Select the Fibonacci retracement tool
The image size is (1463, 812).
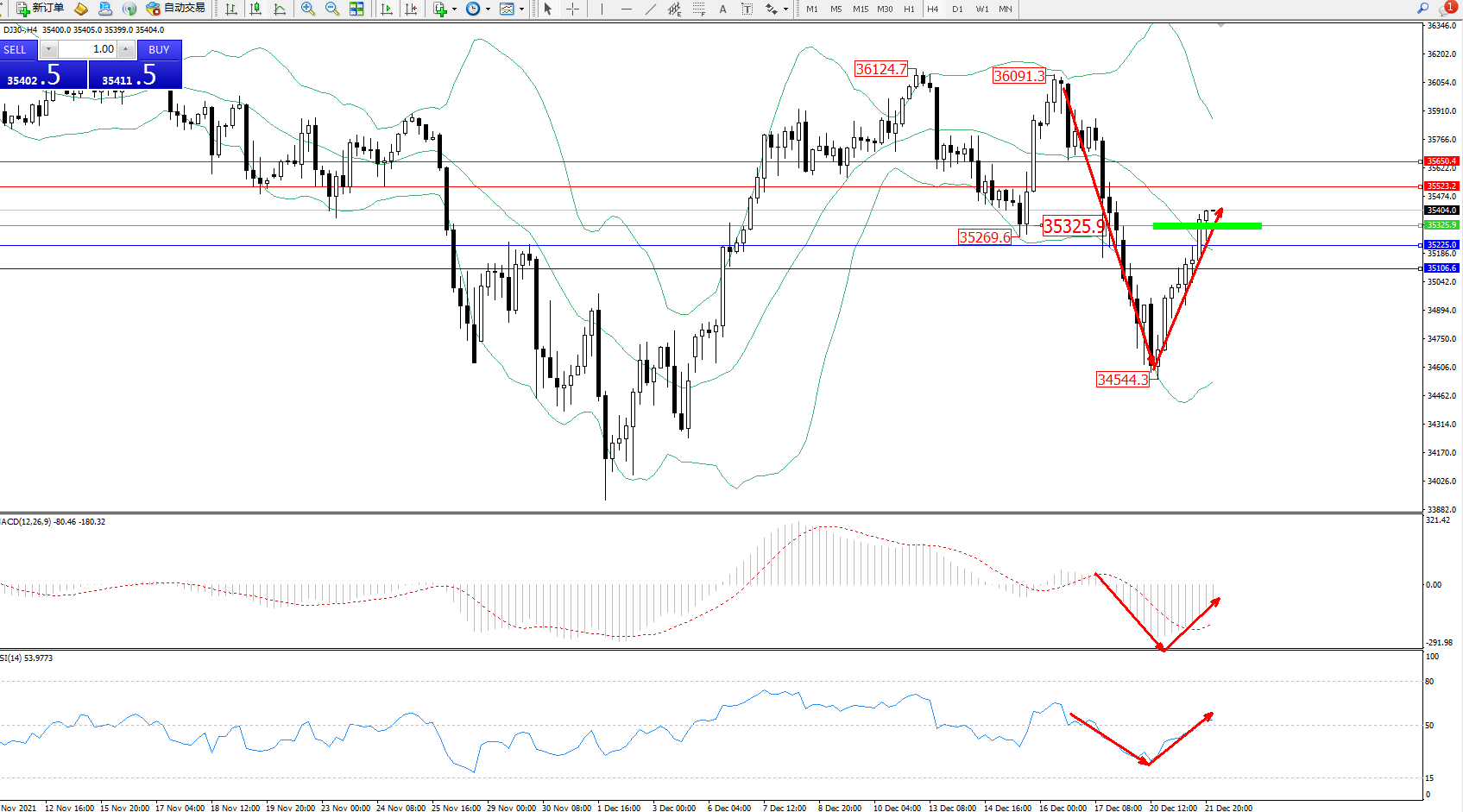point(699,9)
